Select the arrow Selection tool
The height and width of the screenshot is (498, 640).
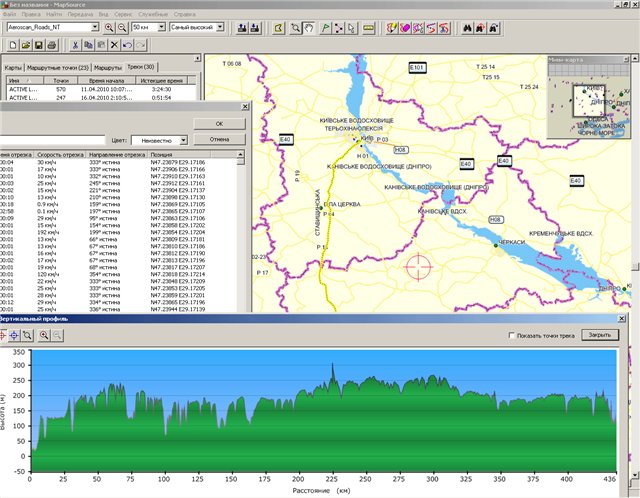tap(351, 28)
